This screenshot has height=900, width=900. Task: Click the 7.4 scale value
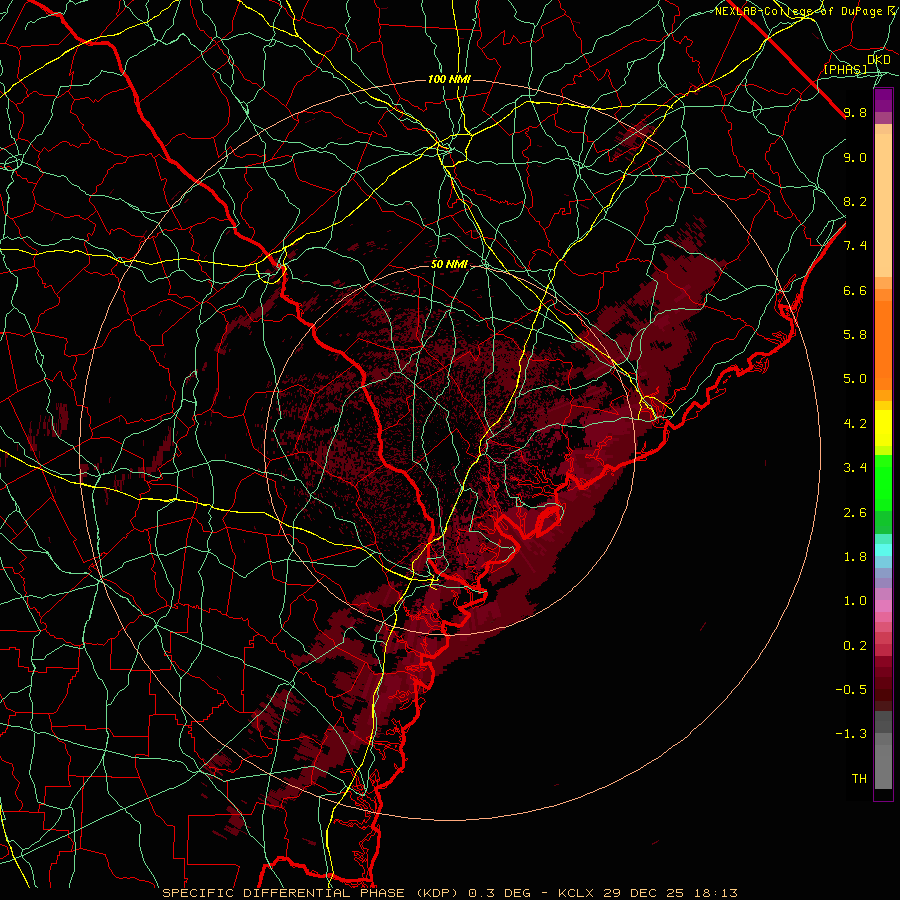click(x=855, y=246)
